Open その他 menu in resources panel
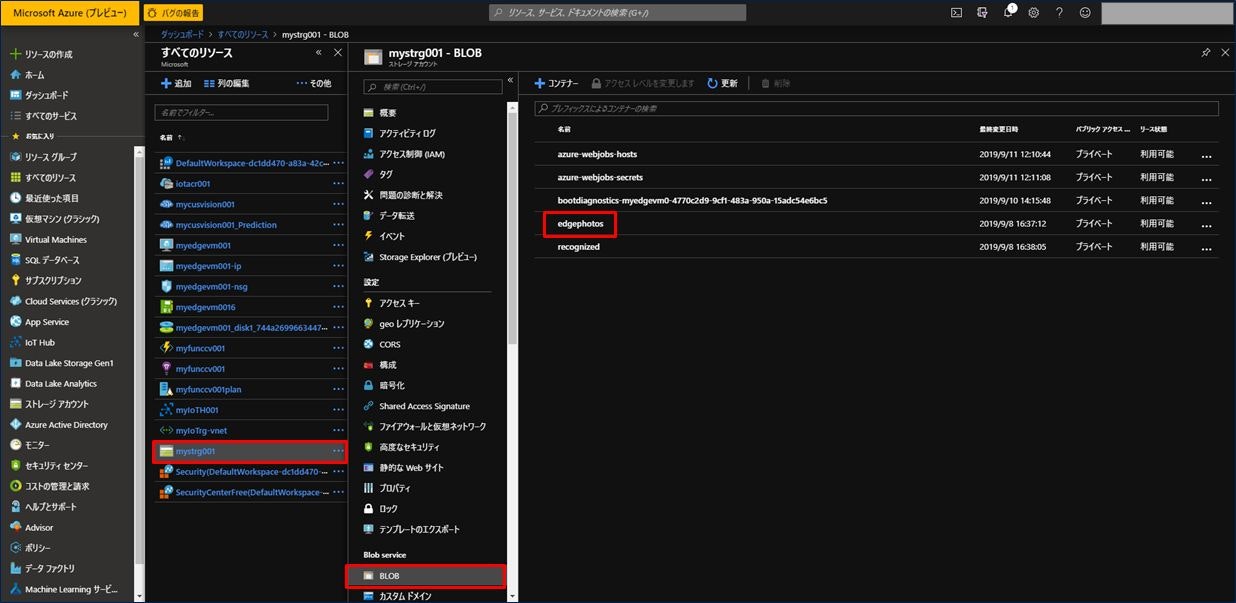 314,83
